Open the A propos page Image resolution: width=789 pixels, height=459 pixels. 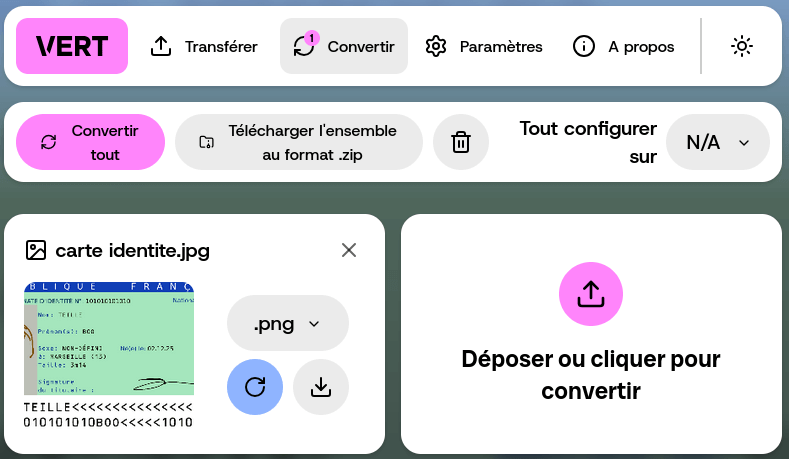coord(623,46)
